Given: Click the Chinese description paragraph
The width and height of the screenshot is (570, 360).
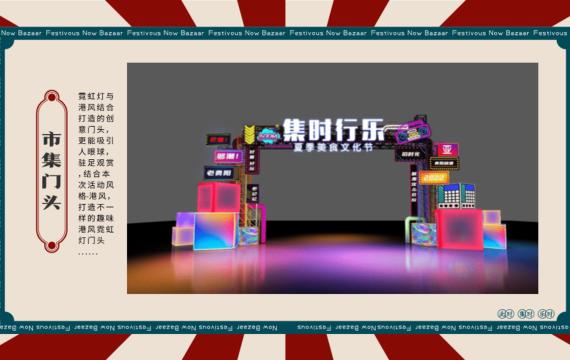Looking at the screenshot, I should click(x=96, y=173).
